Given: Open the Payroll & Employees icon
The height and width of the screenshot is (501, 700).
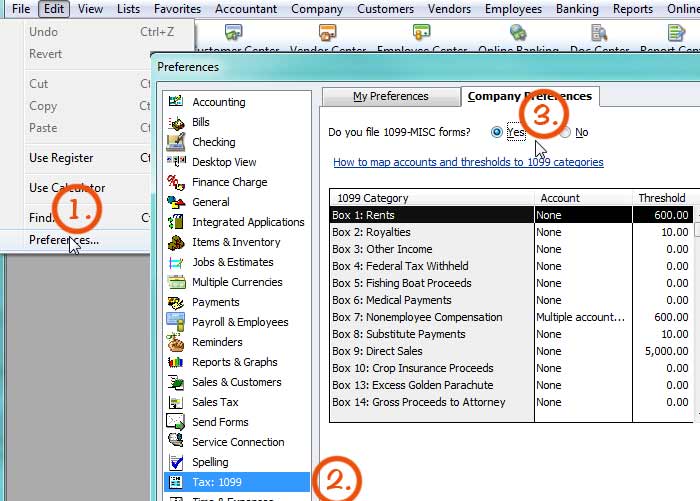Looking at the screenshot, I should [176, 322].
